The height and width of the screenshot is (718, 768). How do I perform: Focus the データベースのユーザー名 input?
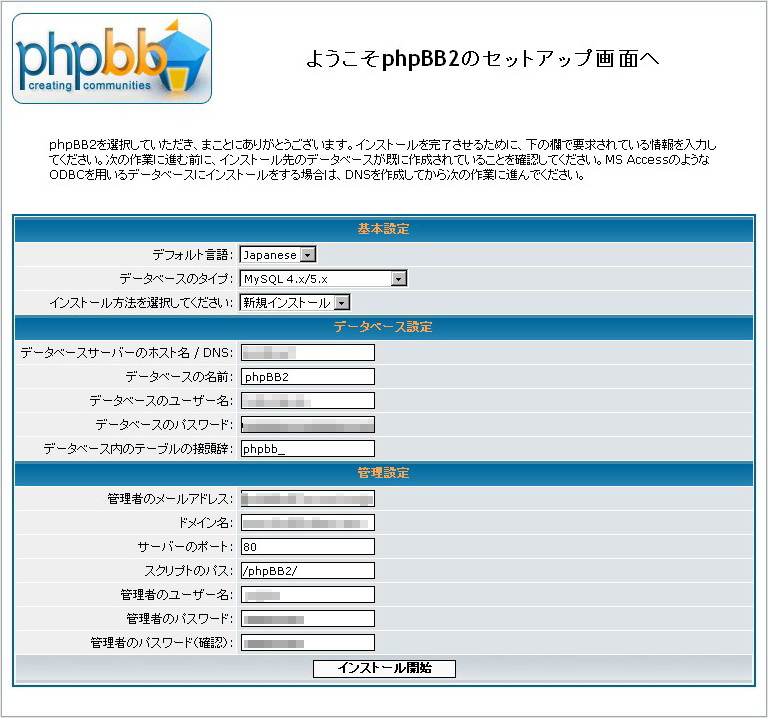308,401
